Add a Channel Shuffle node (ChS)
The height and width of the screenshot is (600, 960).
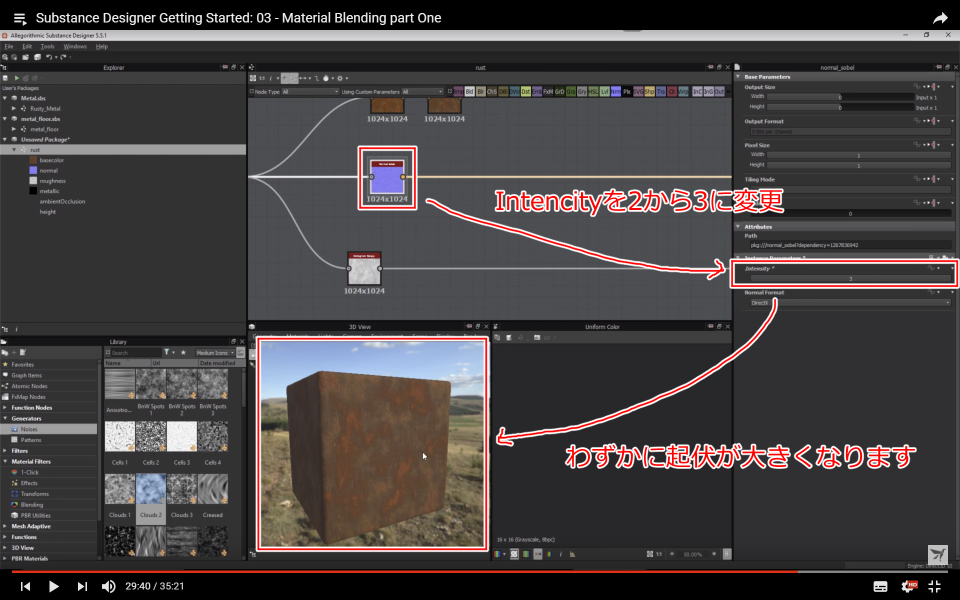point(492,91)
